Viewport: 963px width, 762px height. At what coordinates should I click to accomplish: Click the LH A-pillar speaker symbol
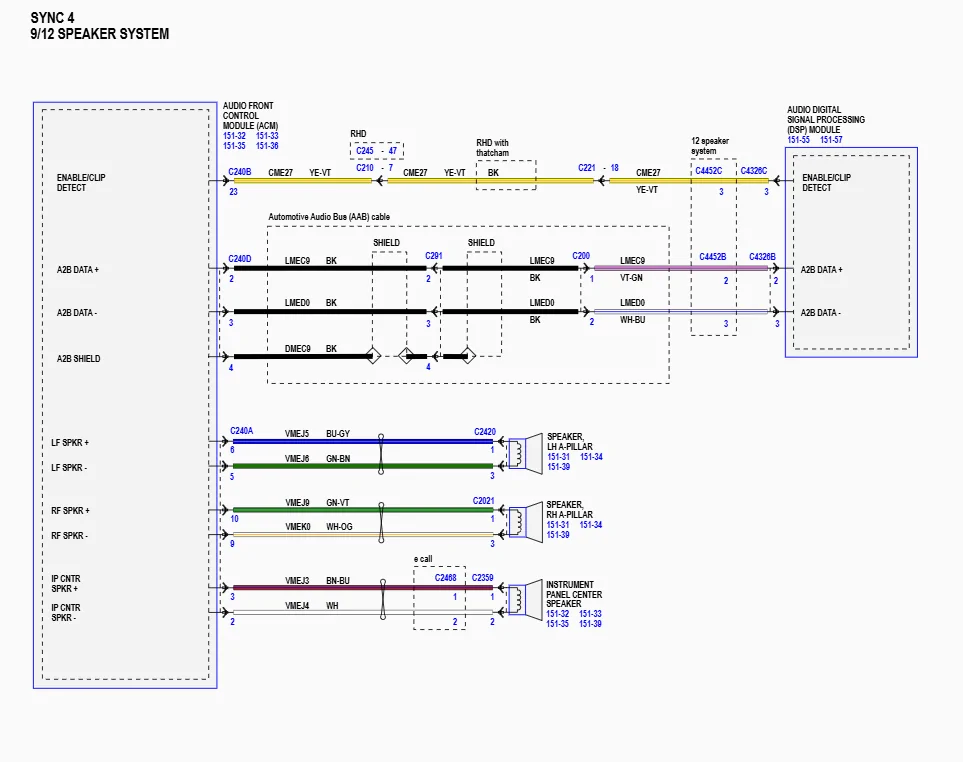525,453
